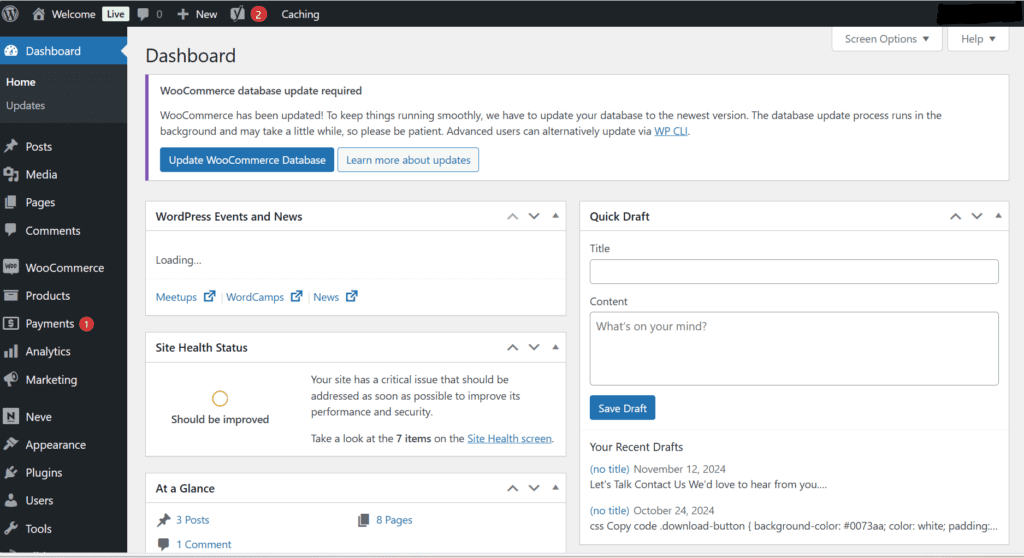Click the Tools wrench icon
This screenshot has height=558, width=1024.
point(11,529)
